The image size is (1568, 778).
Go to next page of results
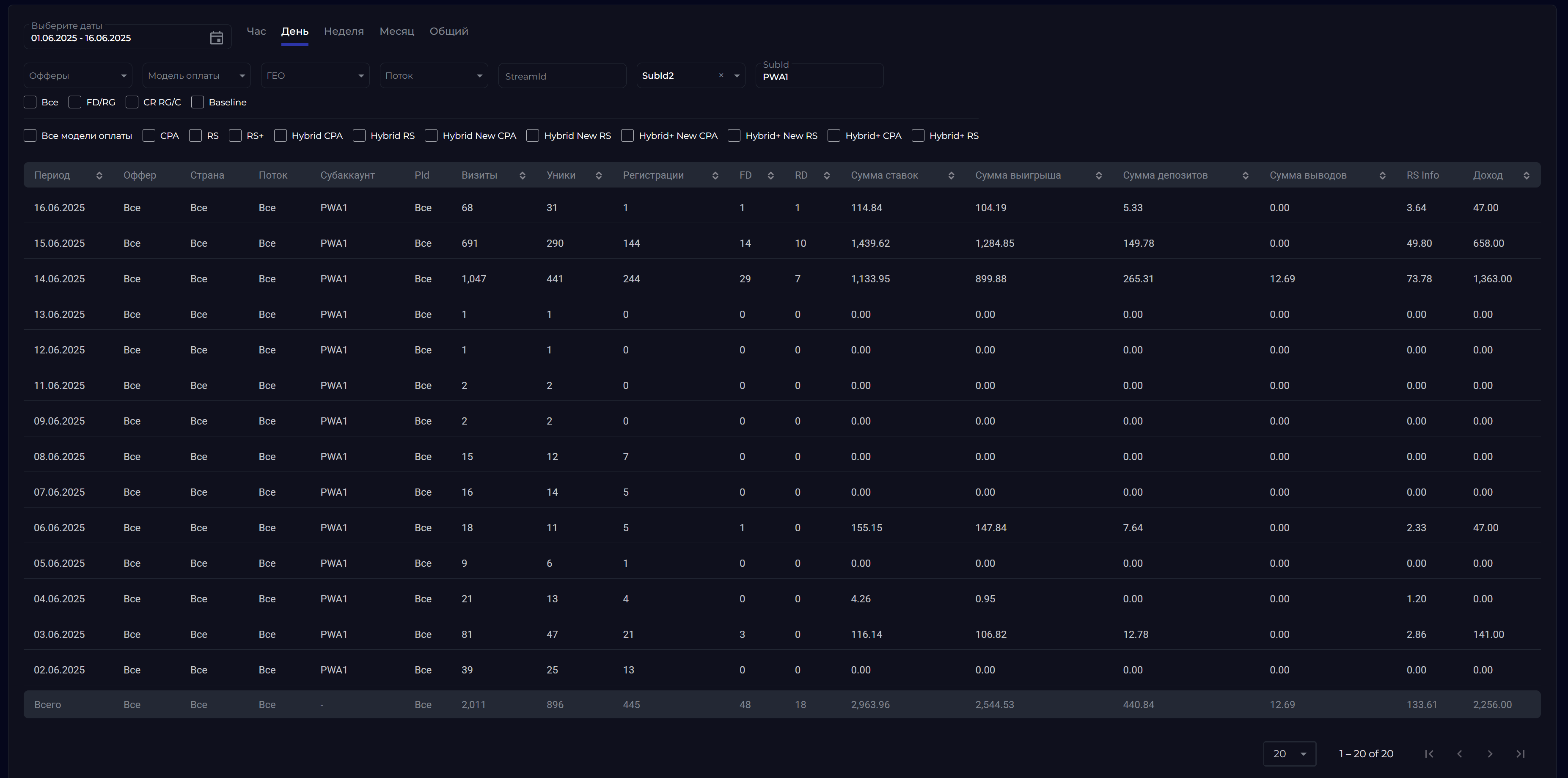pos(1490,753)
